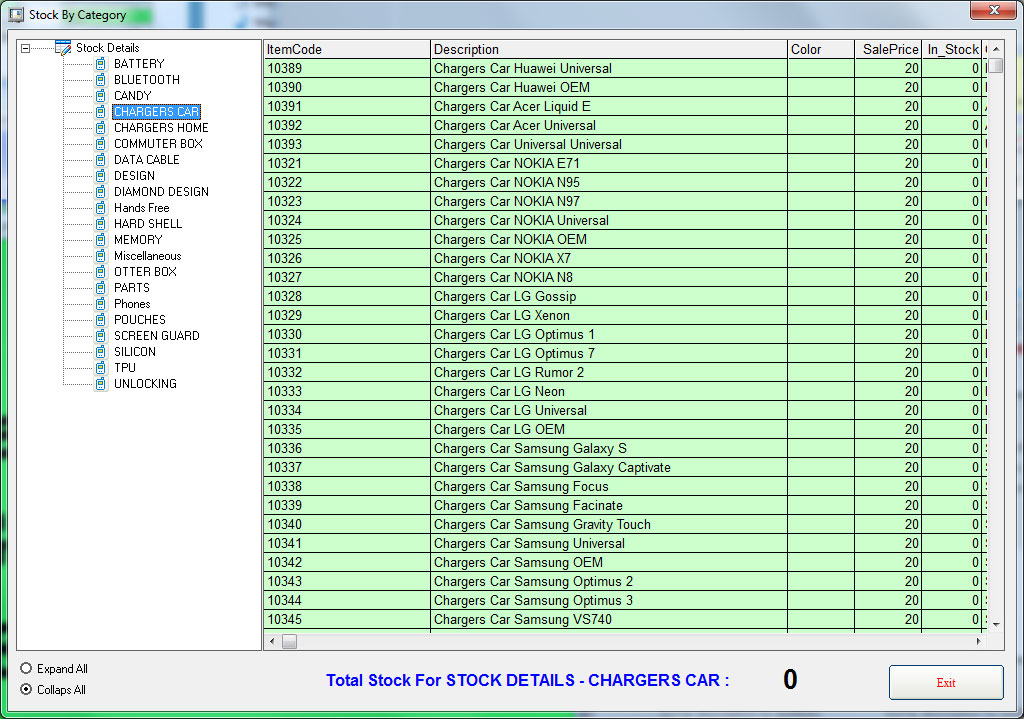The image size is (1024, 719).
Task: Select the OTTER BOX category
Action: pyautogui.click(x=145, y=272)
